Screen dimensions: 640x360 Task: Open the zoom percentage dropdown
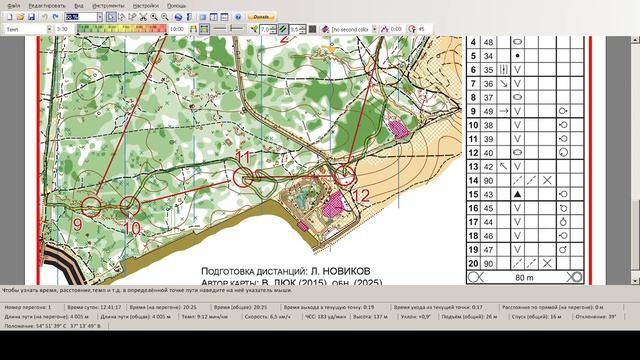100,17
